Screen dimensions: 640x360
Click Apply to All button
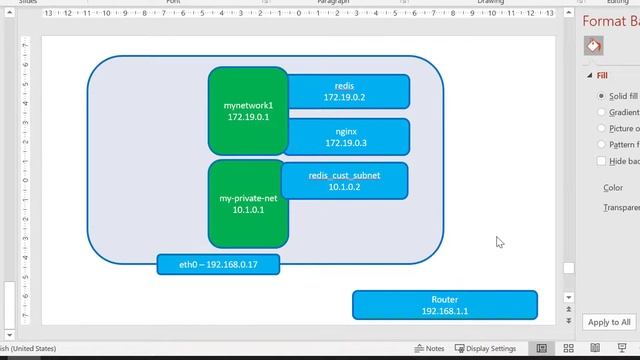pyautogui.click(x=609, y=322)
